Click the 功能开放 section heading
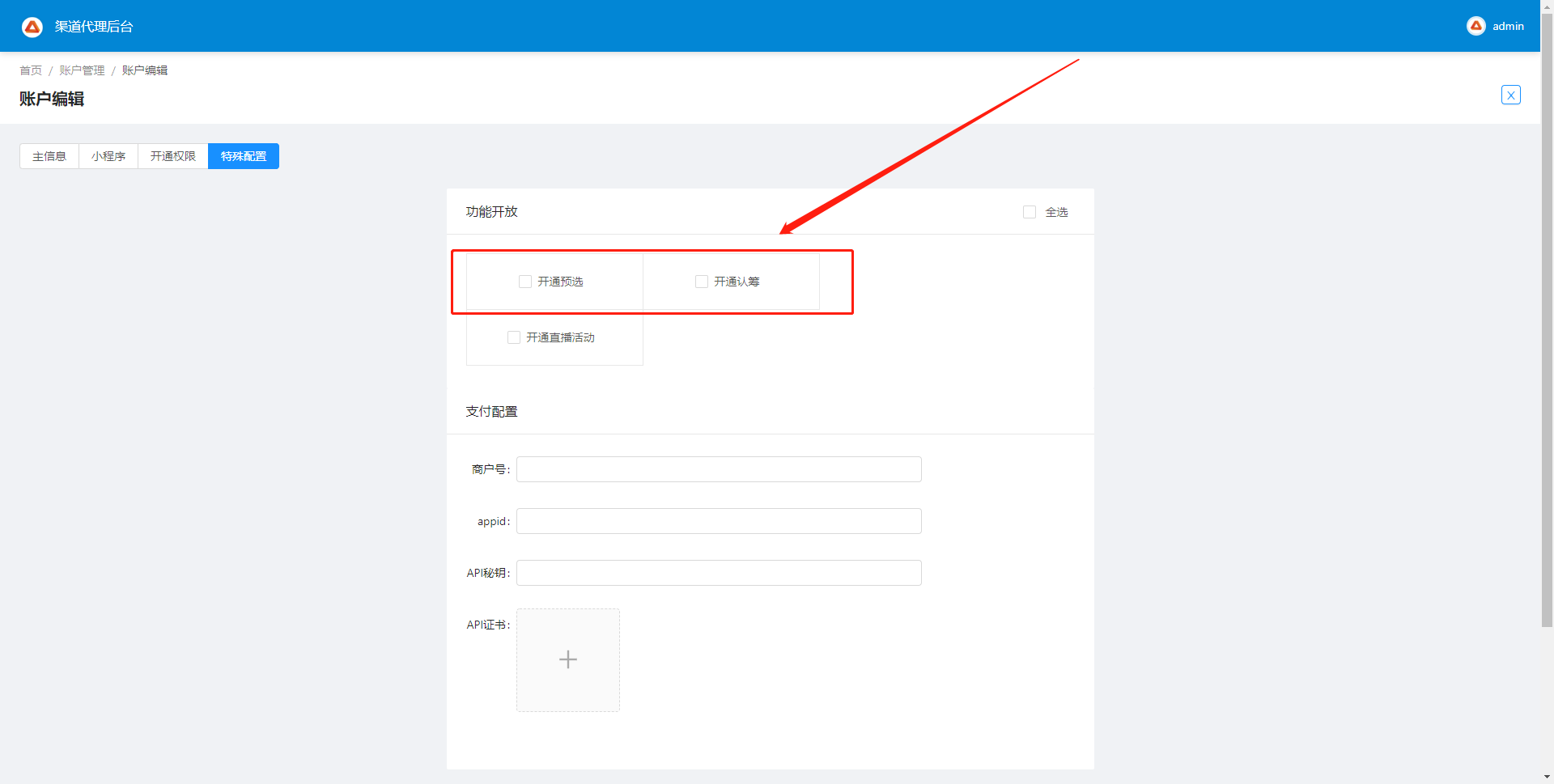This screenshot has height=784, width=1554. point(491,212)
